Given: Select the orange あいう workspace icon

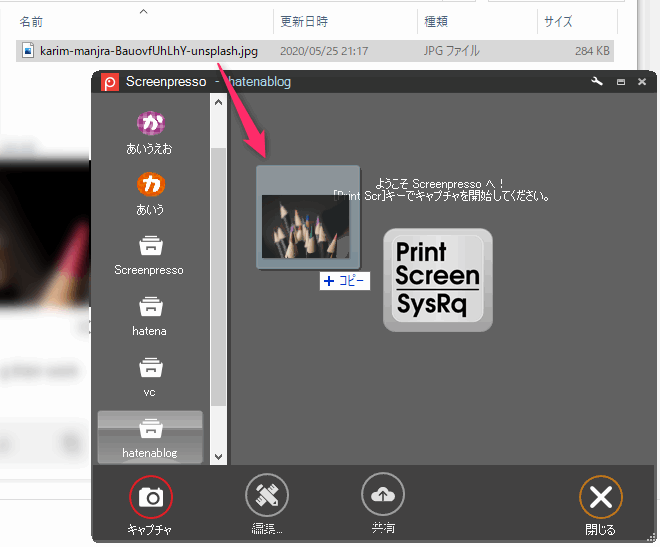Looking at the screenshot, I should click(x=151, y=184).
